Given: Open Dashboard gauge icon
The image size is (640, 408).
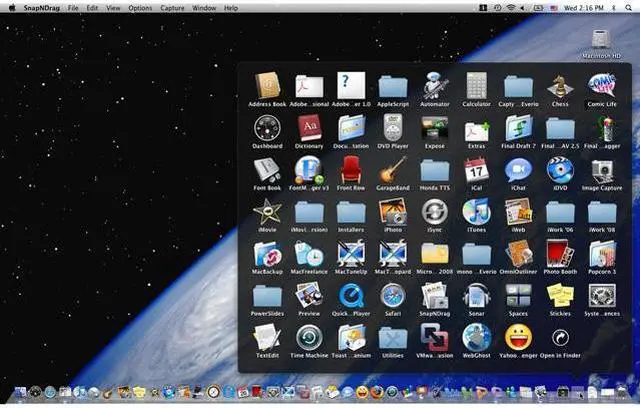Looking at the screenshot, I should pos(267,128).
